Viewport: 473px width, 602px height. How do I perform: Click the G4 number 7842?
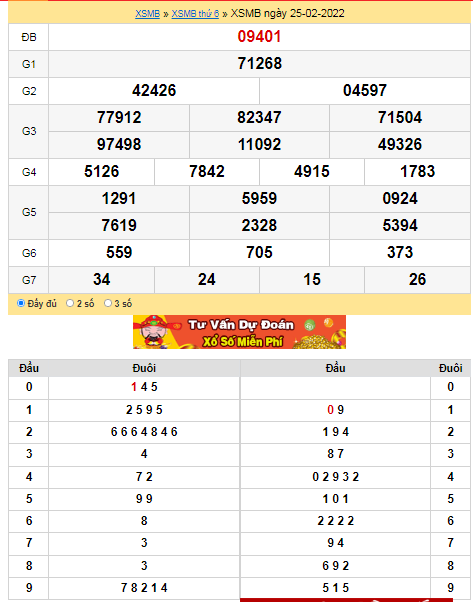pos(207,172)
